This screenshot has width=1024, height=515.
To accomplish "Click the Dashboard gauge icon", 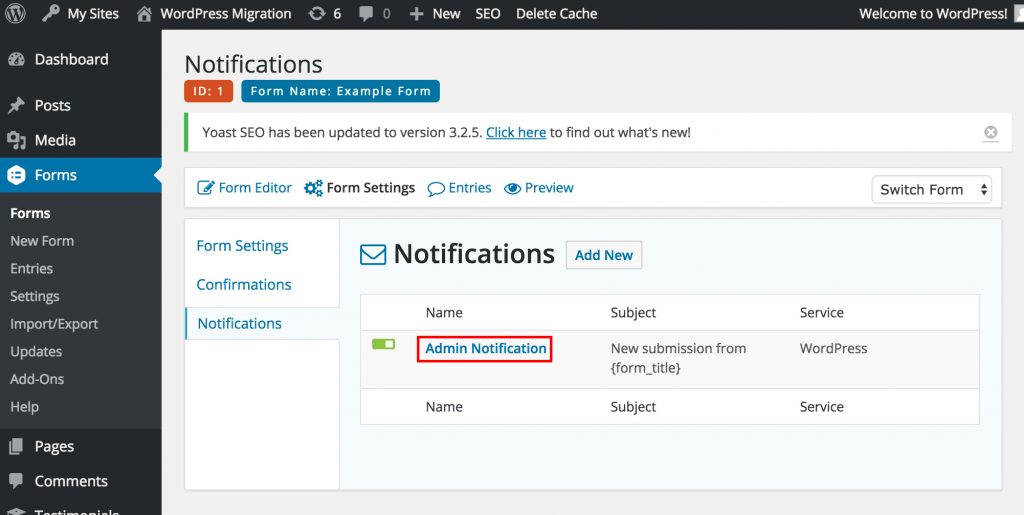I will tap(16, 59).
